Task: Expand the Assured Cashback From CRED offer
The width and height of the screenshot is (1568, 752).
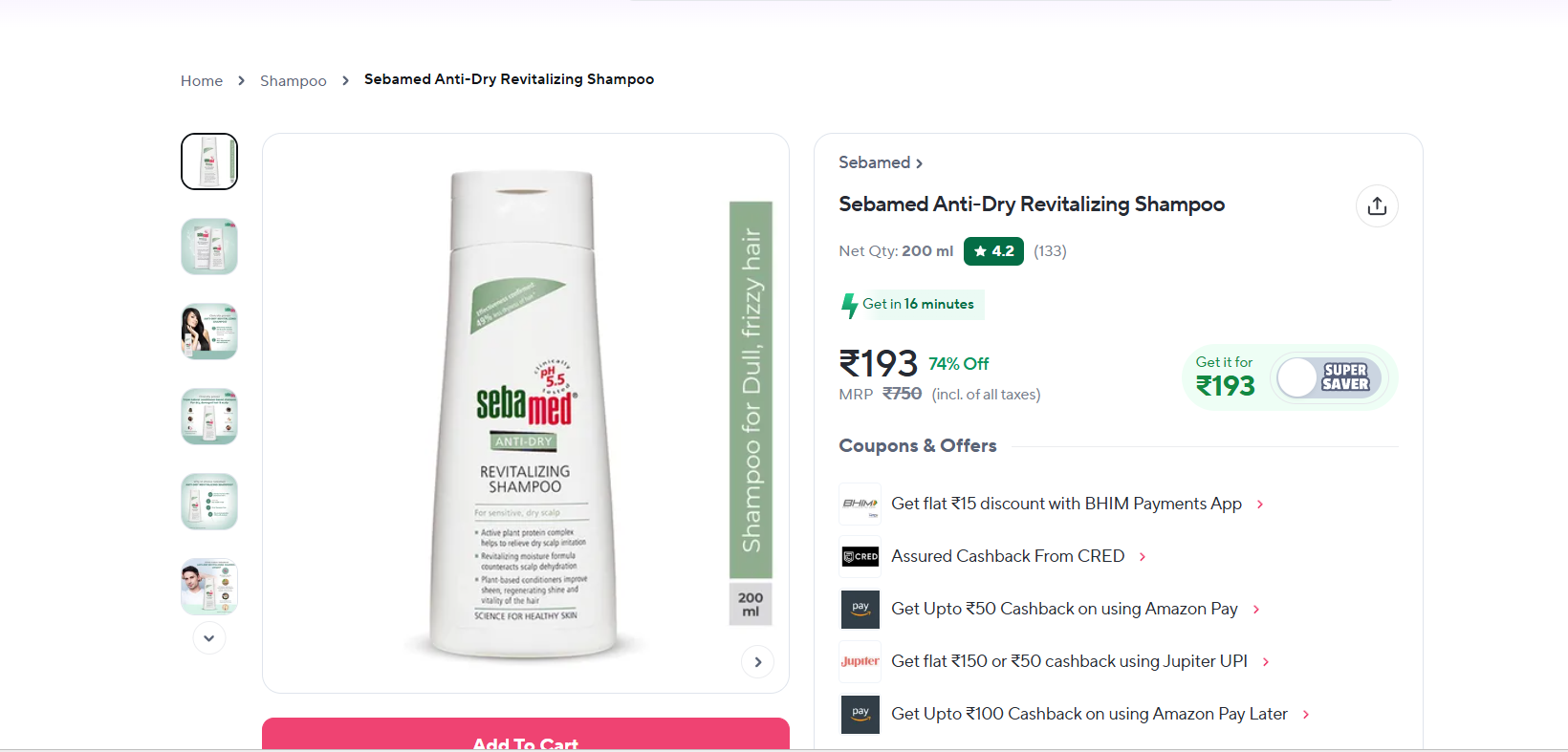Action: point(1143,557)
